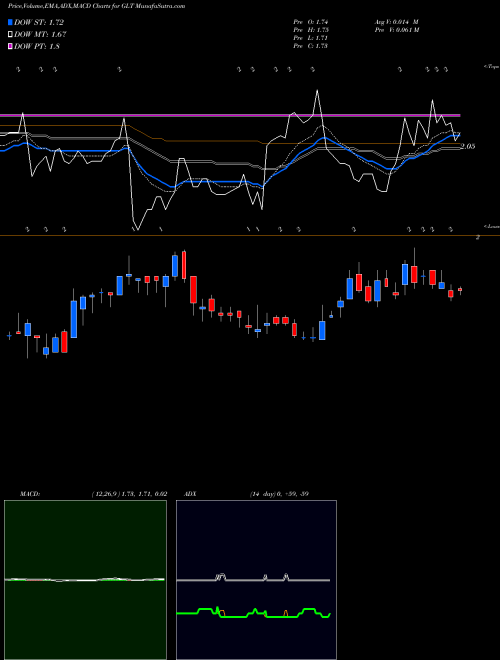Click the '<Tops' marker label
This screenshot has height=660, width=500.
(492, 67)
